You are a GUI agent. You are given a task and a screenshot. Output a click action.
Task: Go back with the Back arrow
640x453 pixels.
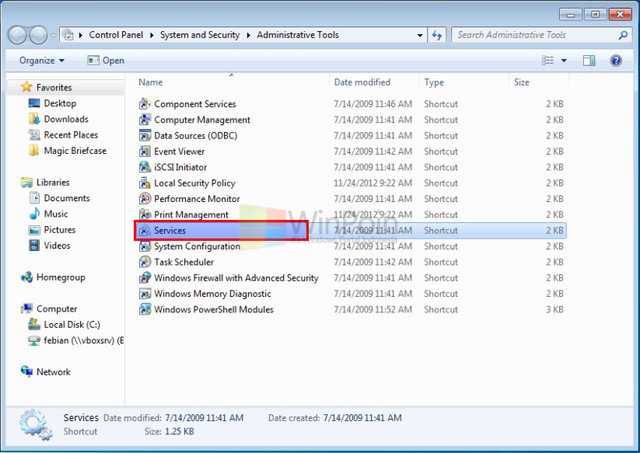point(18,36)
